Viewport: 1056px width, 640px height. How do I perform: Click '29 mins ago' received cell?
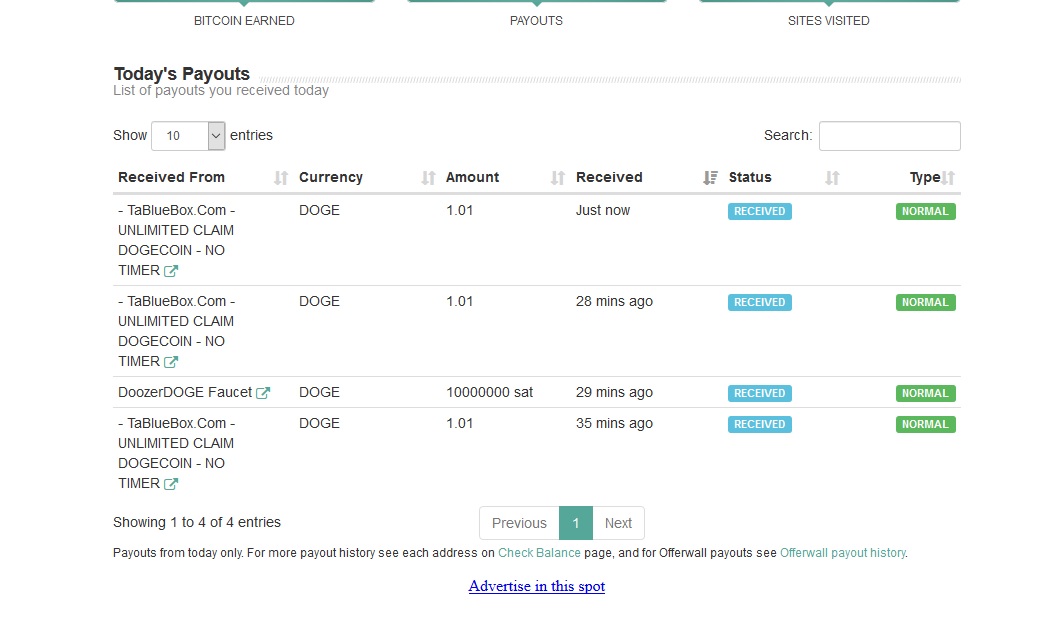pyautogui.click(x=614, y=393)
